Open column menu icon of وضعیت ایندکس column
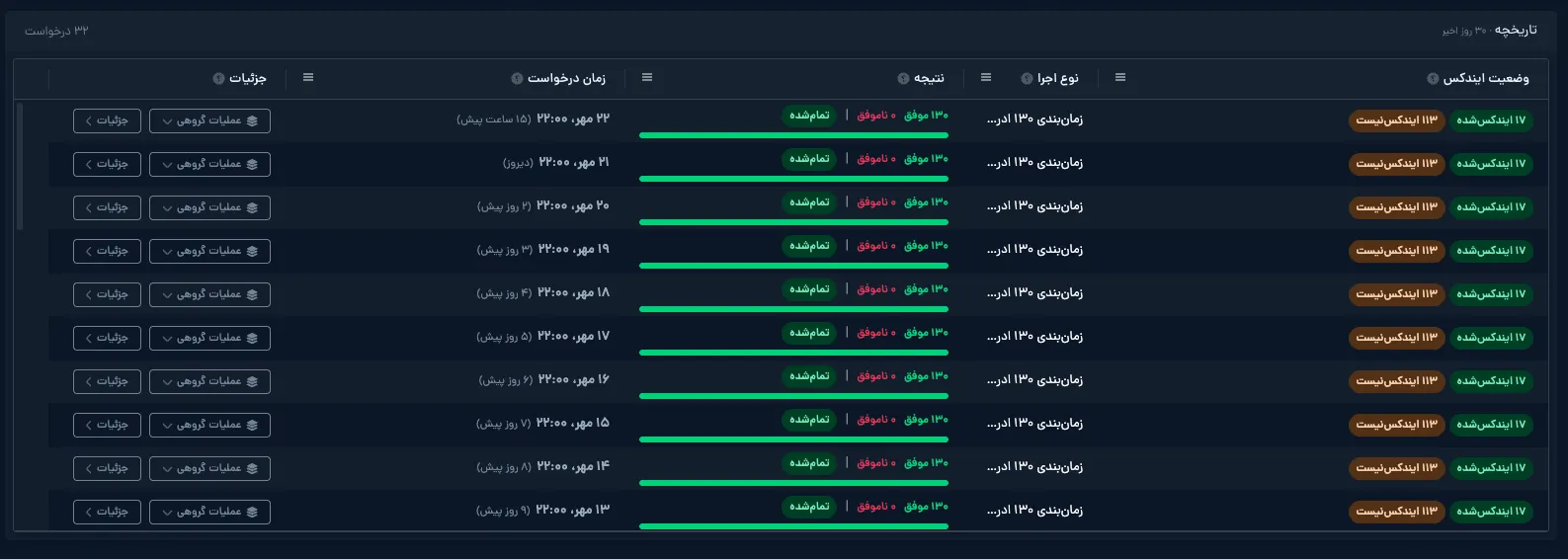 point(1120,77)
